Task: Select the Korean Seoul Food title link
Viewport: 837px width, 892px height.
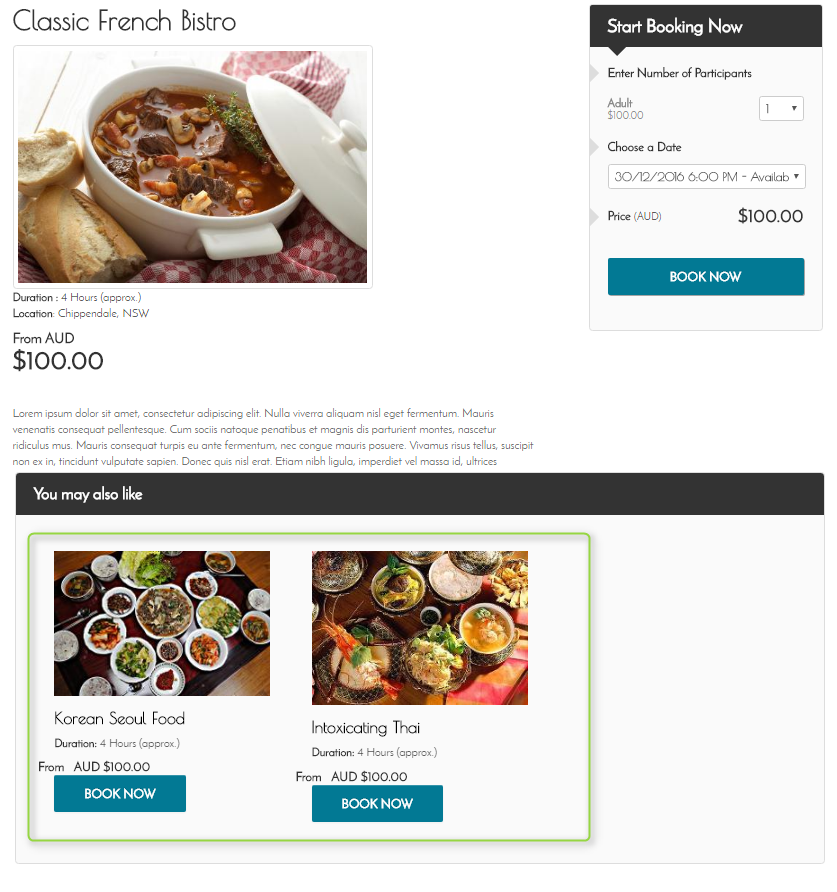Action: pyautogui.click(x=119, y=718)
